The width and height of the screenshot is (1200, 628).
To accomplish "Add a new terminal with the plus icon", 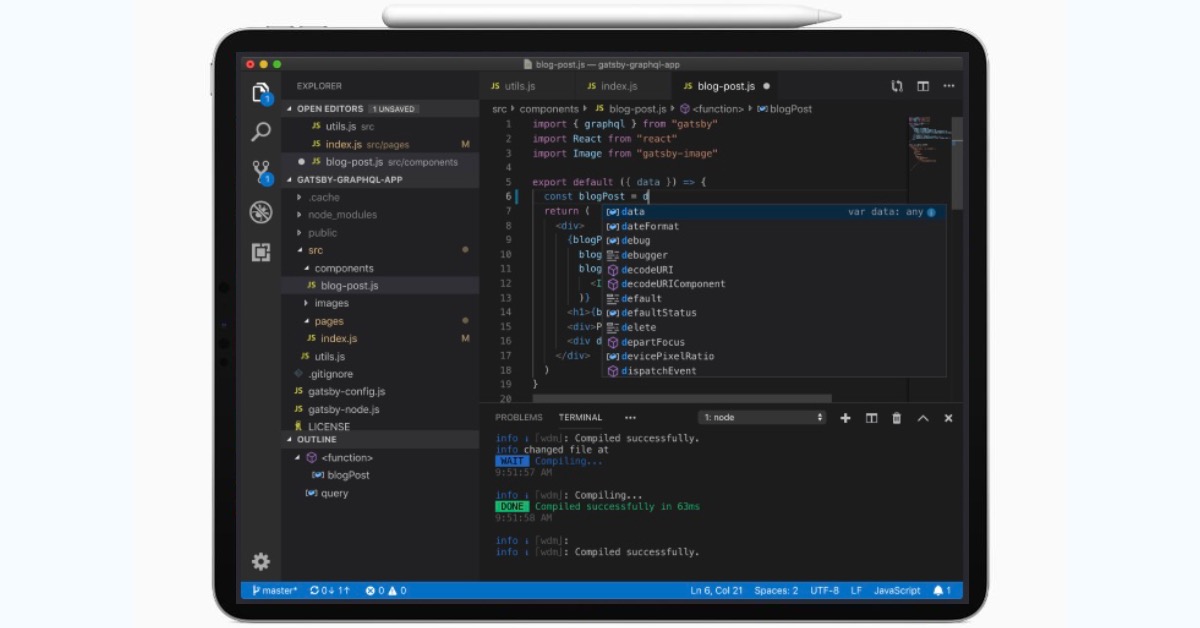I will pyautogui.click(x=847, y=418).
